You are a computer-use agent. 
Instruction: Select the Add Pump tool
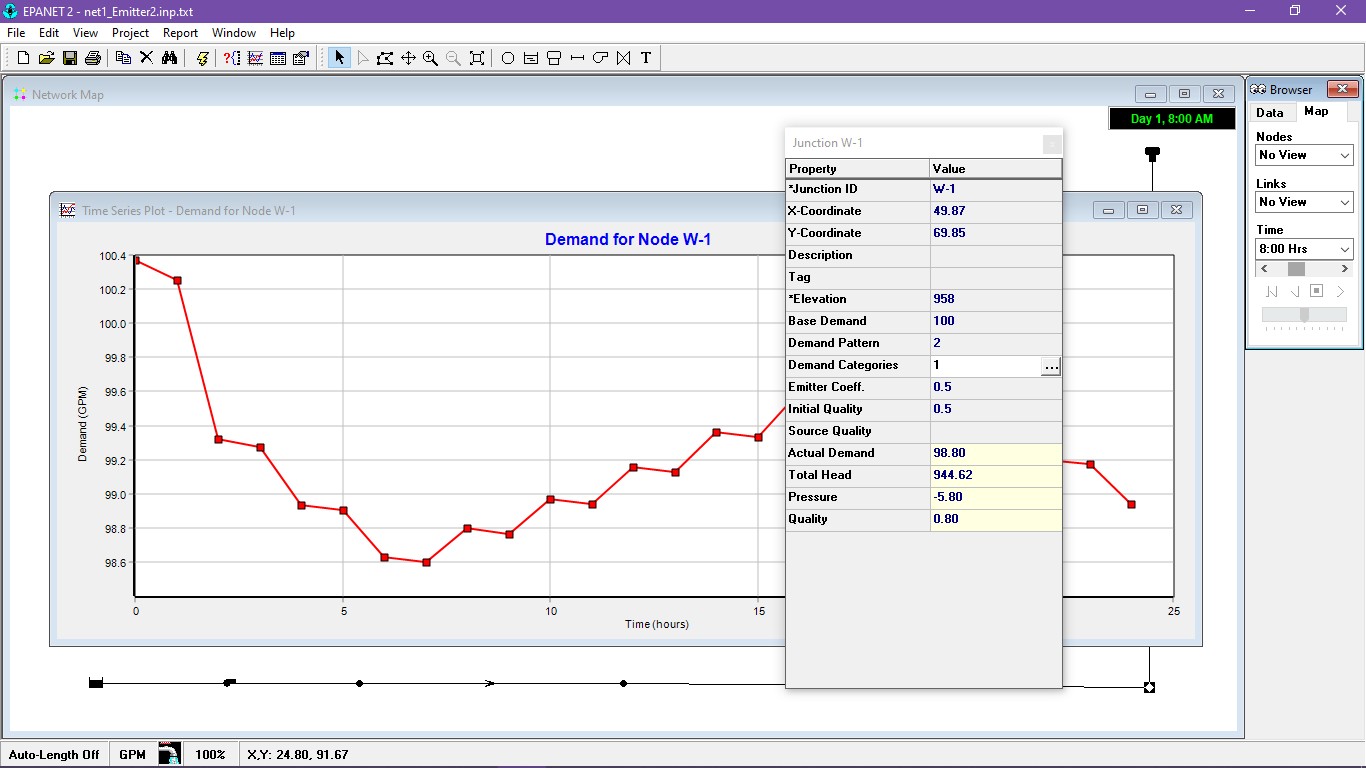599,57
